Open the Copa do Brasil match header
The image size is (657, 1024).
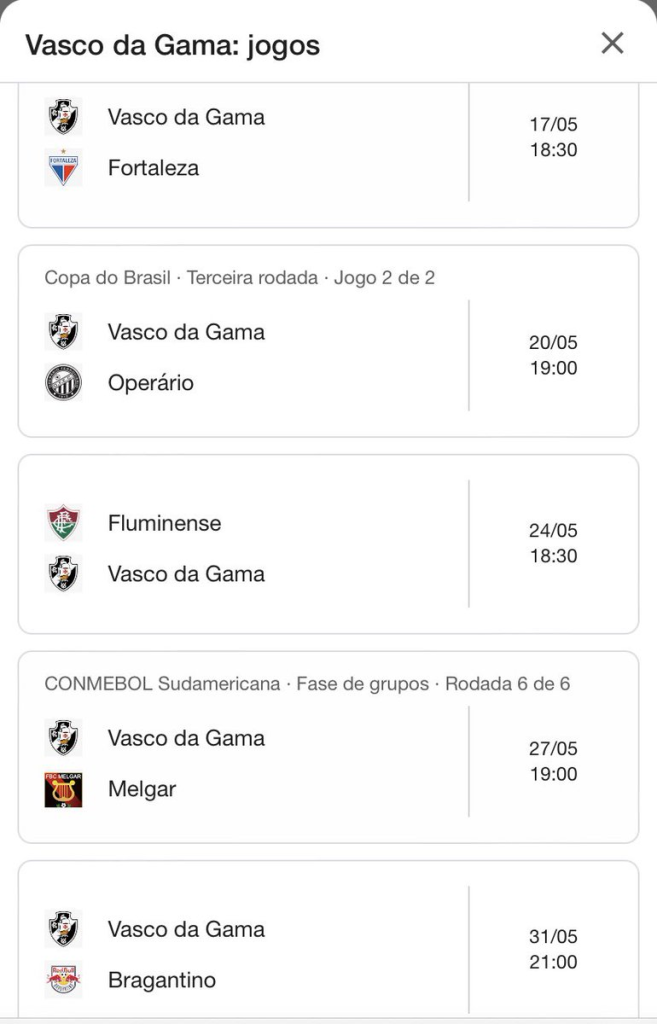click(240, 277)
